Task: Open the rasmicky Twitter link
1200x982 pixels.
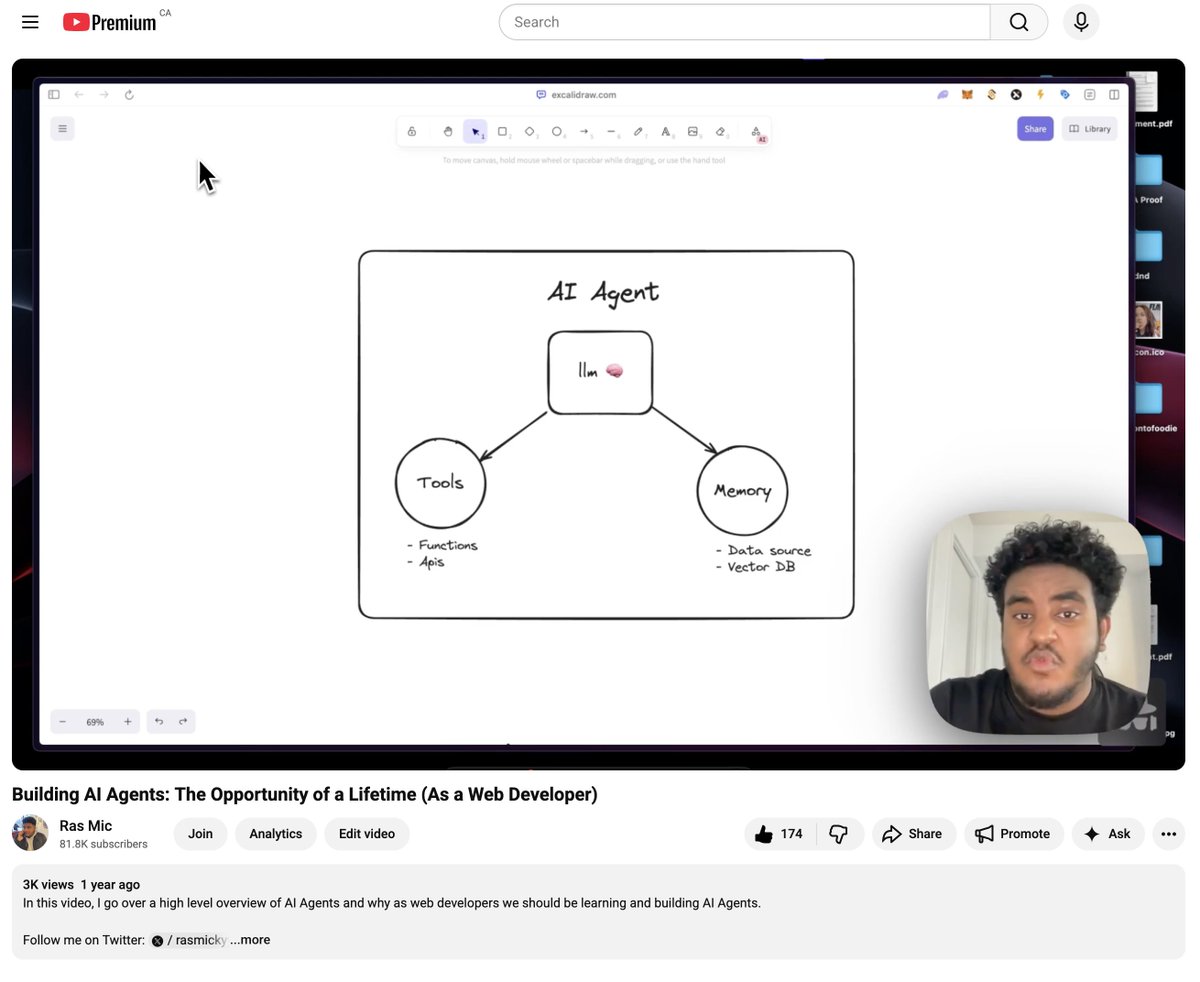Action: [189, 940]
